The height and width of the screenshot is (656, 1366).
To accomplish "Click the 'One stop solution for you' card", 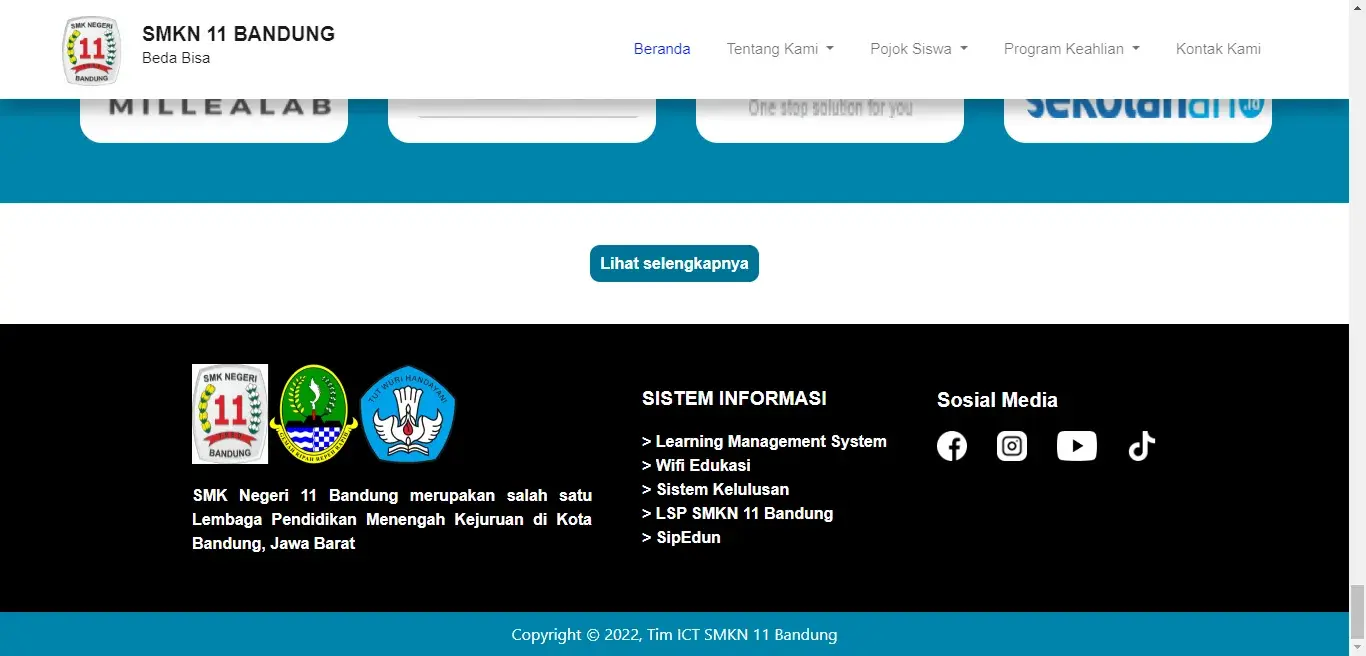I will [830, 120].
